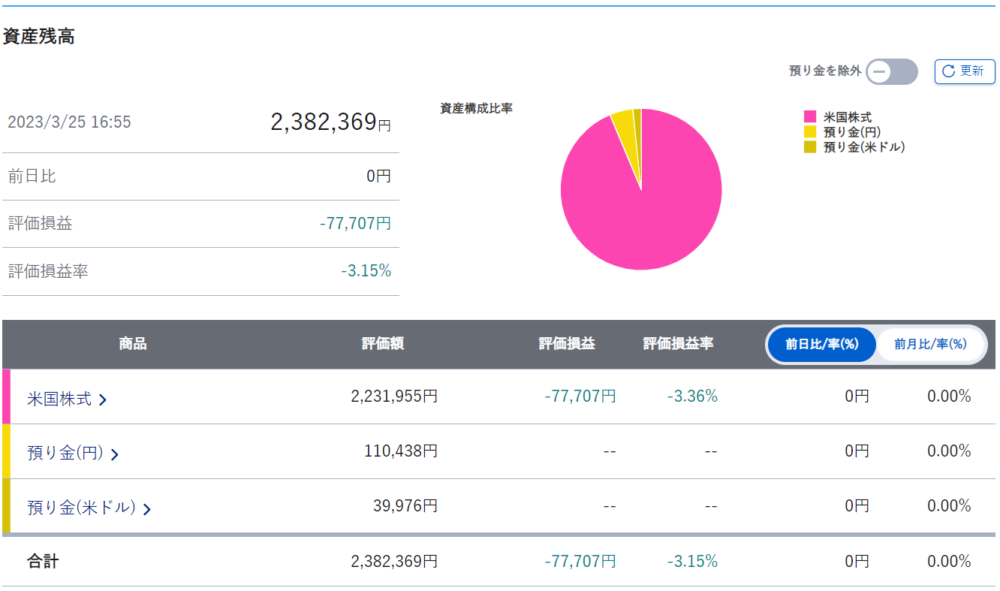This screenshot has height=591, width=1000.
Task: Click the 評価額 column header
Action: click(x=382, y=344)
